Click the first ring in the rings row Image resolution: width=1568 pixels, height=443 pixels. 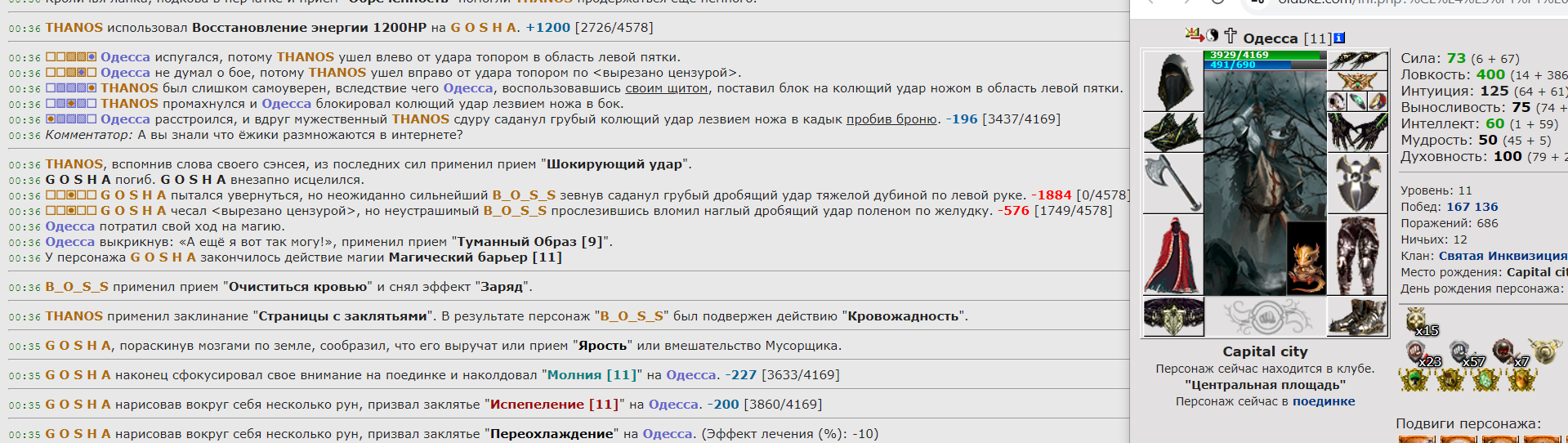tap(1338, 101)
